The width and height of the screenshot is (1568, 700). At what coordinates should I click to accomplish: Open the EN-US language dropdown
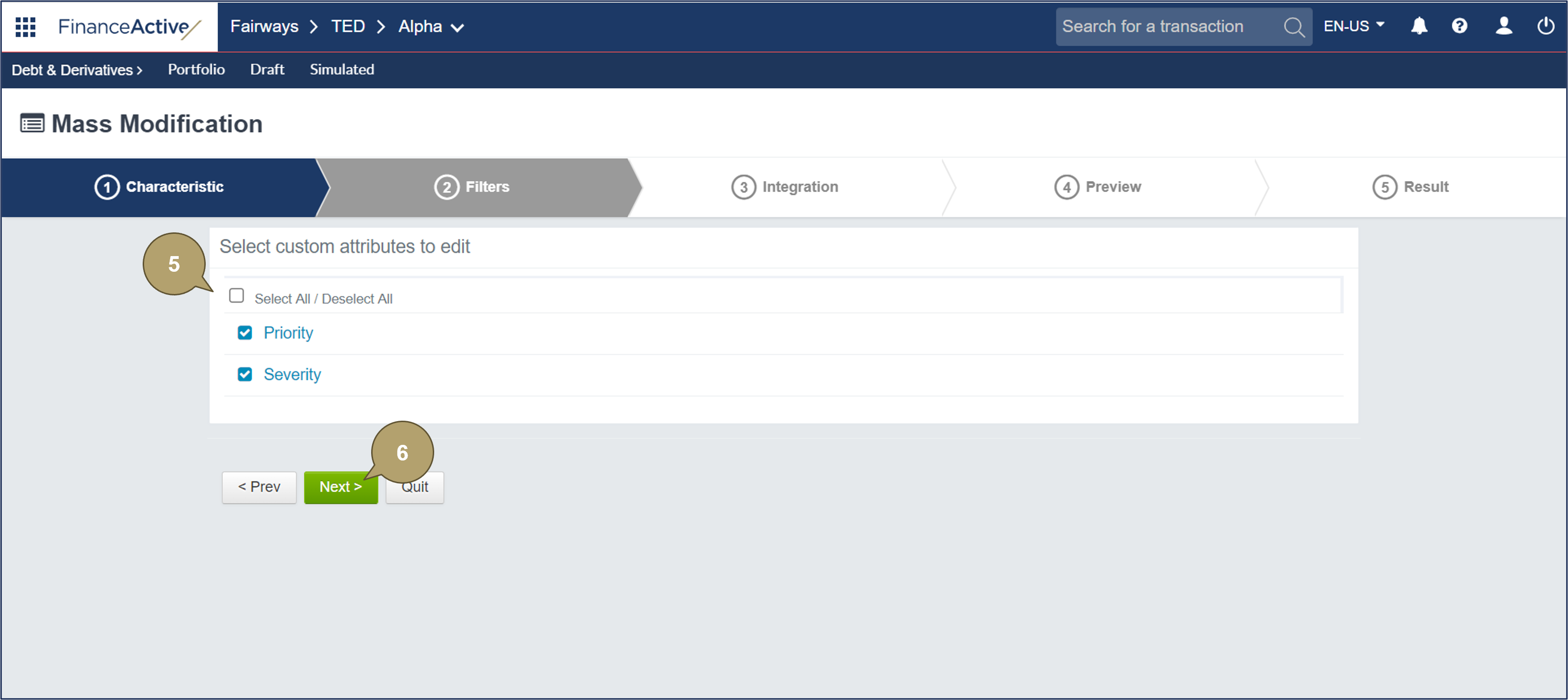pyautogui.click(x=1354, y=26)
